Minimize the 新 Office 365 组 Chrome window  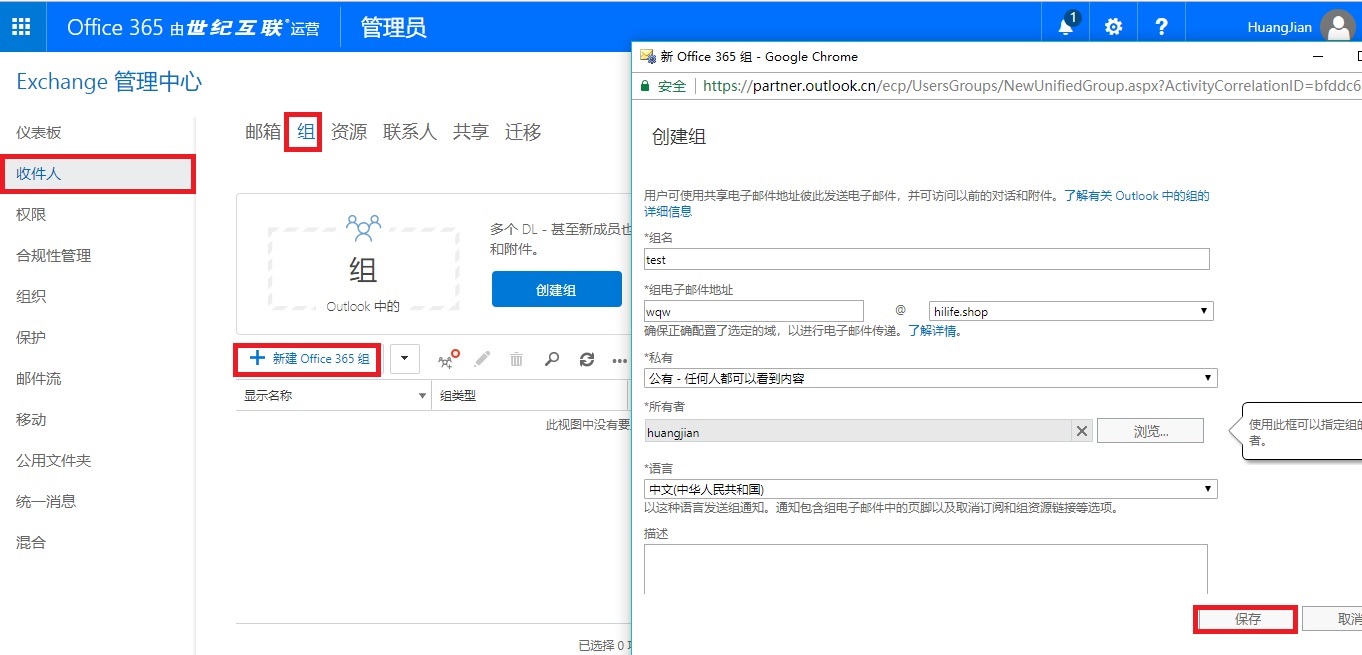(x=1318, y=57)
